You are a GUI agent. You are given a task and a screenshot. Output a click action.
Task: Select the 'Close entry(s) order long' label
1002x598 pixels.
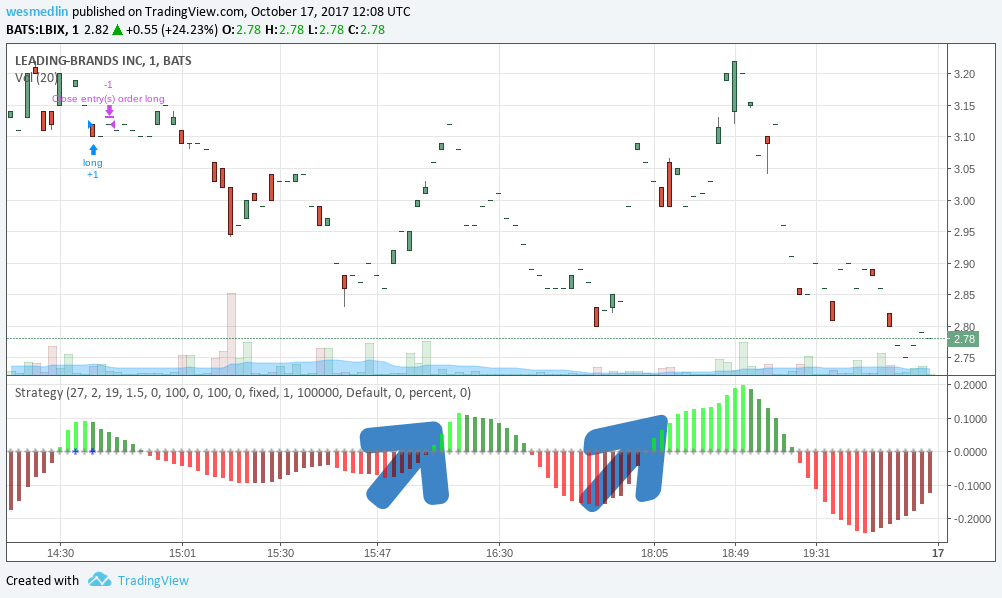tap(109, 98)
